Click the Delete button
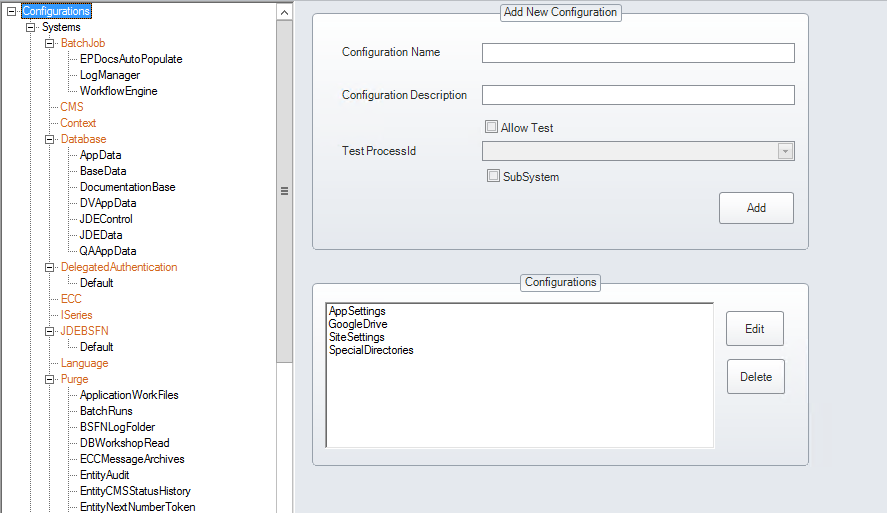The image size is (887, 513). [x=756, y=377]
